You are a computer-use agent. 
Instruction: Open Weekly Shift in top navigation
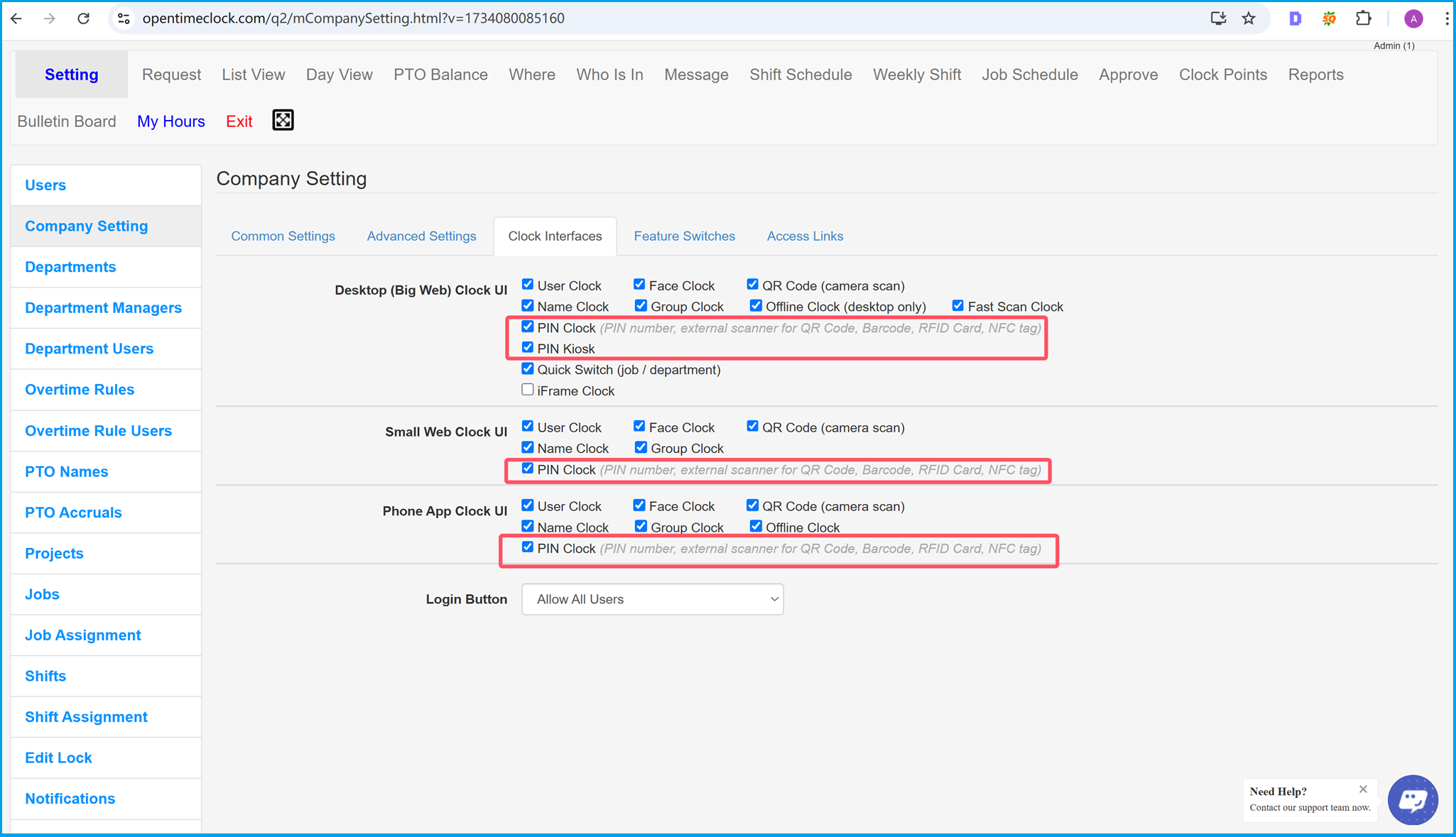pyautogui.click(x=916, y=75)
